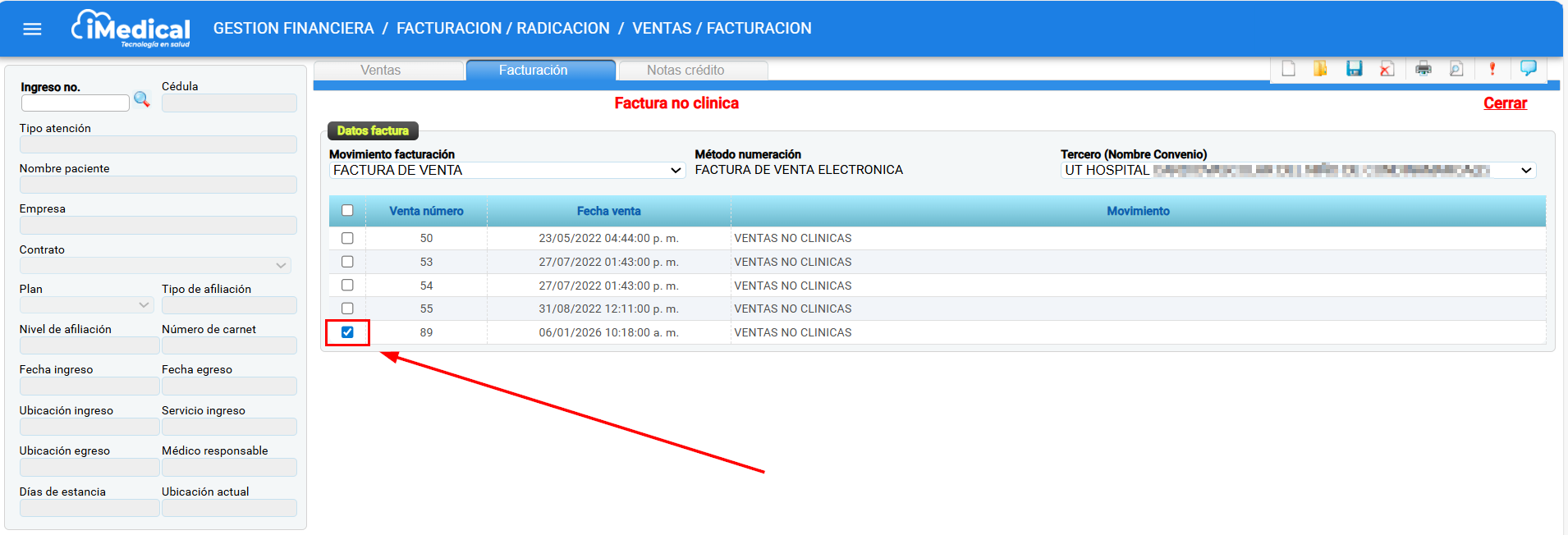Click the document preview magnifier icon
Viewport: 1568px width, 535px height.
(x=1456, y=69)
